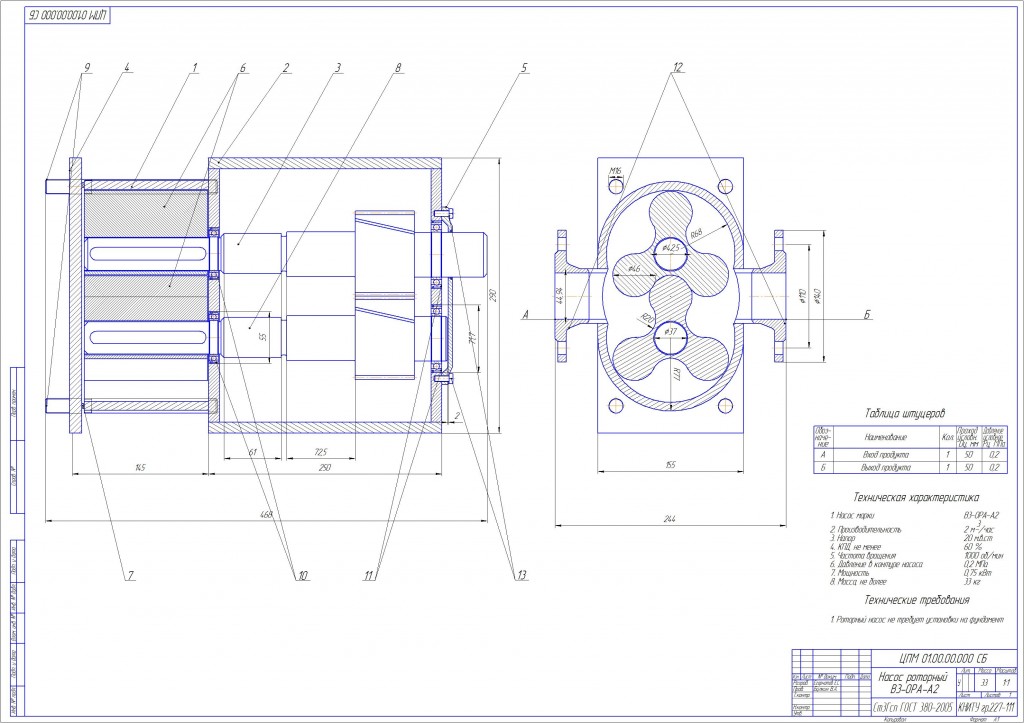Click the 244 width dimension value
This screenshot has width=1024, height=723.
point(669,519)
